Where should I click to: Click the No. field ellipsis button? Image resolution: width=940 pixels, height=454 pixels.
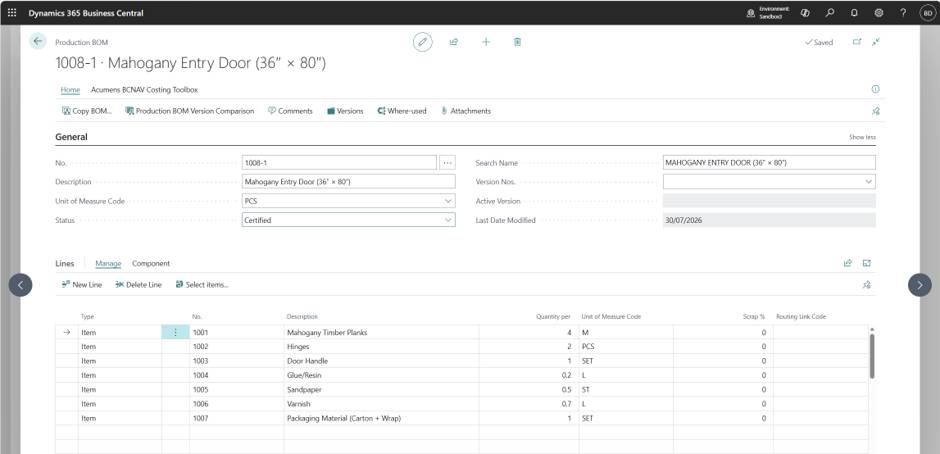coord(447,163)
